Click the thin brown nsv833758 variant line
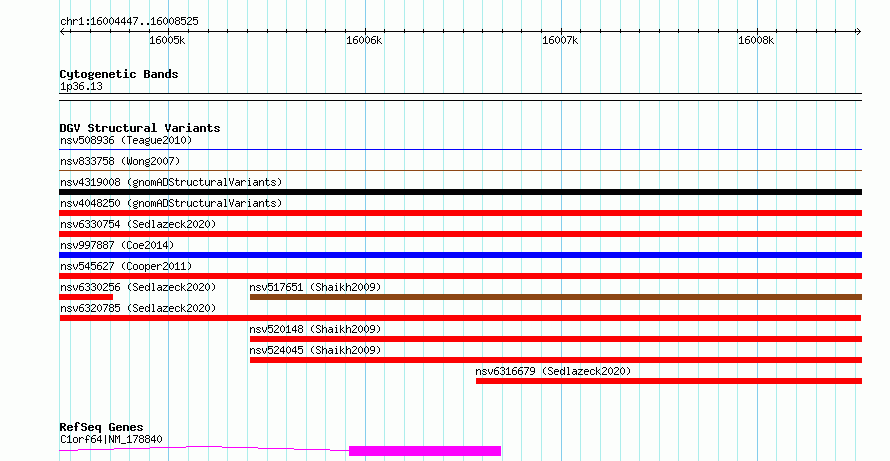Viewport: 890px width, 461px height. 460,170
